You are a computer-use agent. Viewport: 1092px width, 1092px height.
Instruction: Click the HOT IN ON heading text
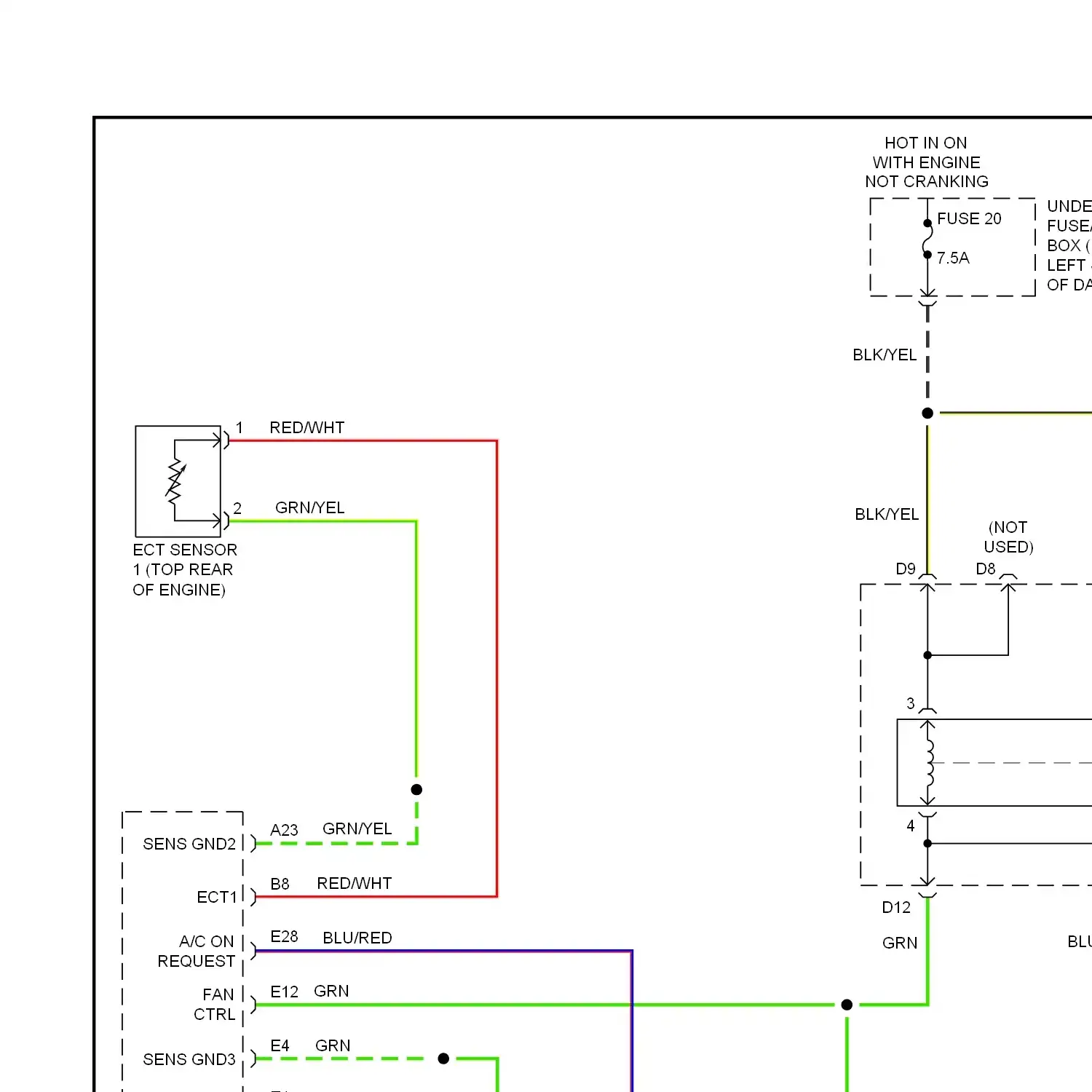[x=927, y=162]
